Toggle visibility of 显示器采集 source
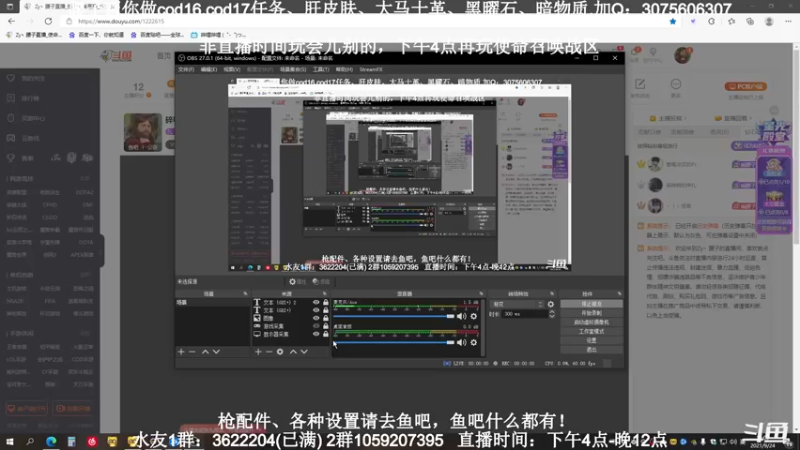Screen dimensions: 800x450 coord(316,334)
